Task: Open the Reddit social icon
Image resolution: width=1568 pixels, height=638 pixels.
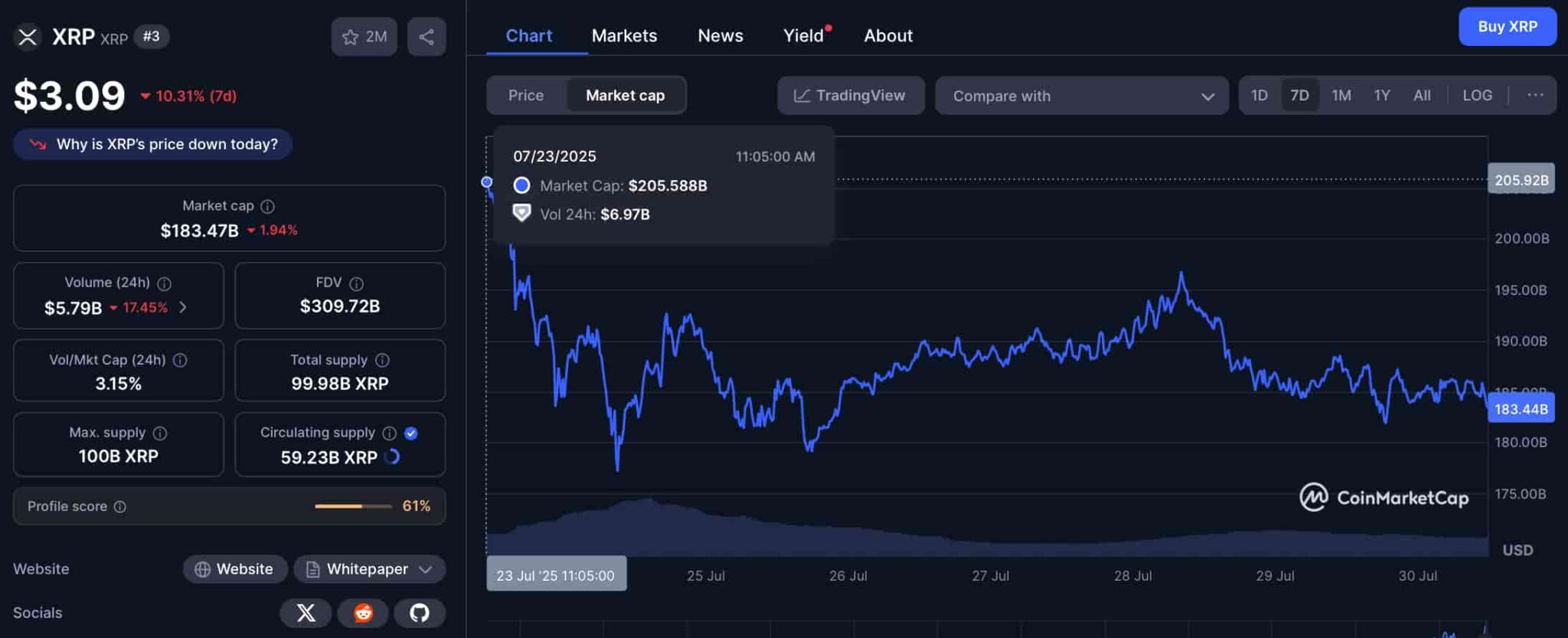Action: [x=363, y=613]
